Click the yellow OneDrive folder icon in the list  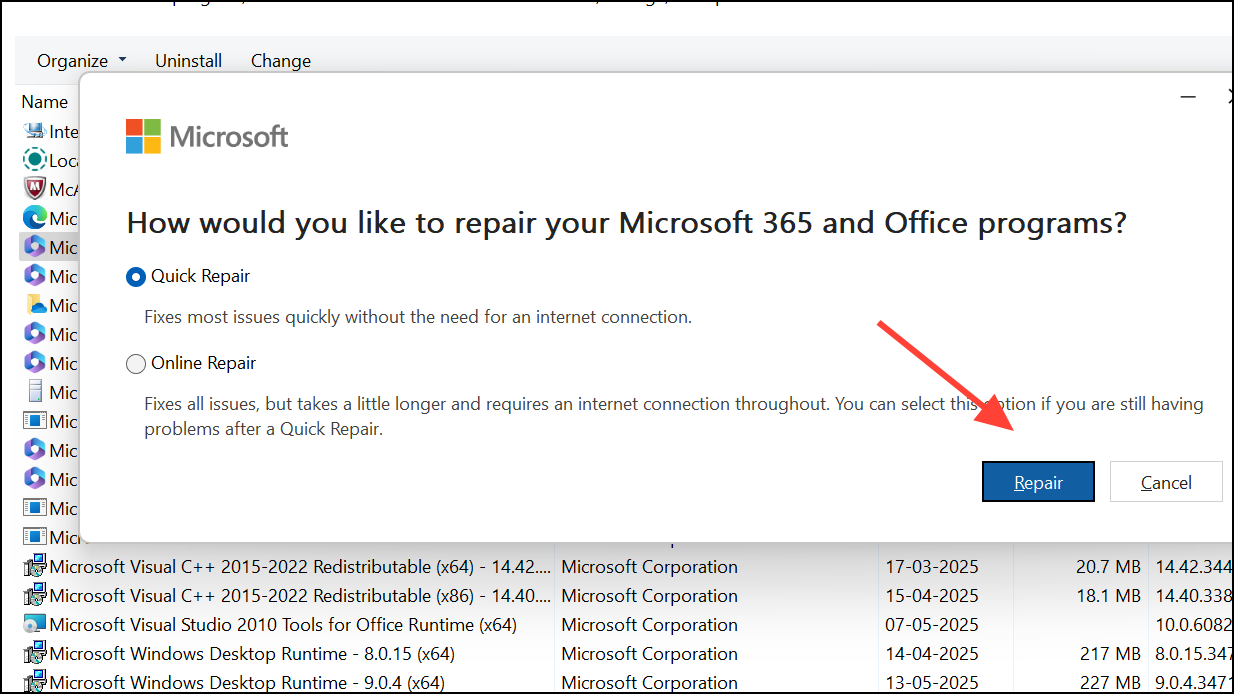33,304
